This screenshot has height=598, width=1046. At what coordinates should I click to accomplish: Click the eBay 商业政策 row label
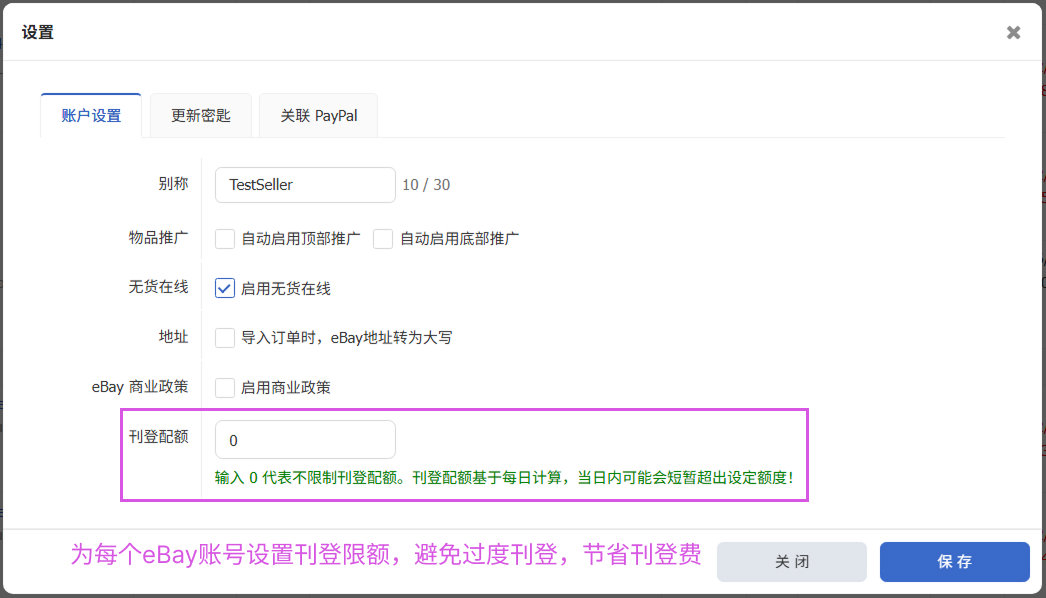click(139, 387)
